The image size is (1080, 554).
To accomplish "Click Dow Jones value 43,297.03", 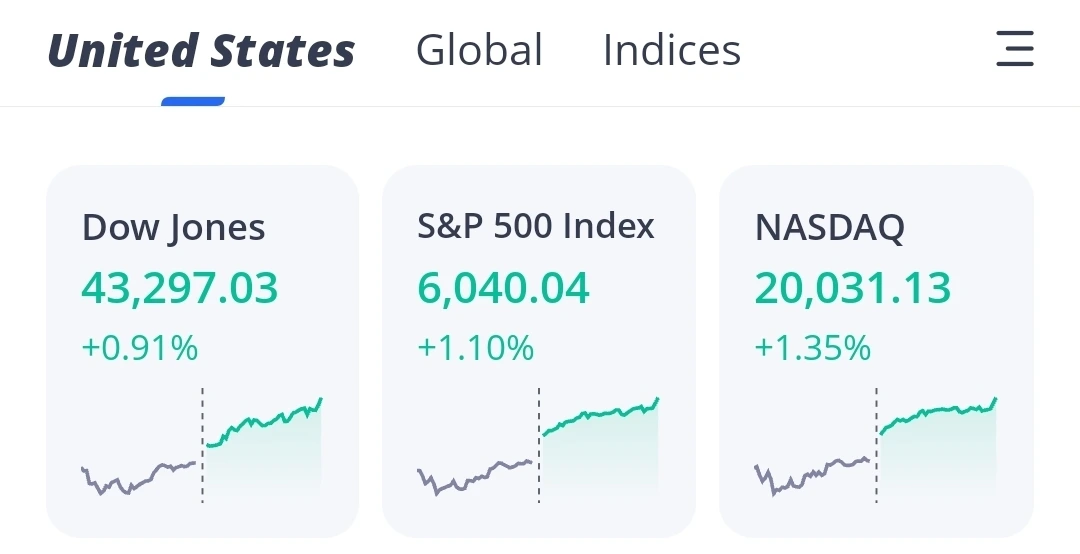I will (180, 288).
